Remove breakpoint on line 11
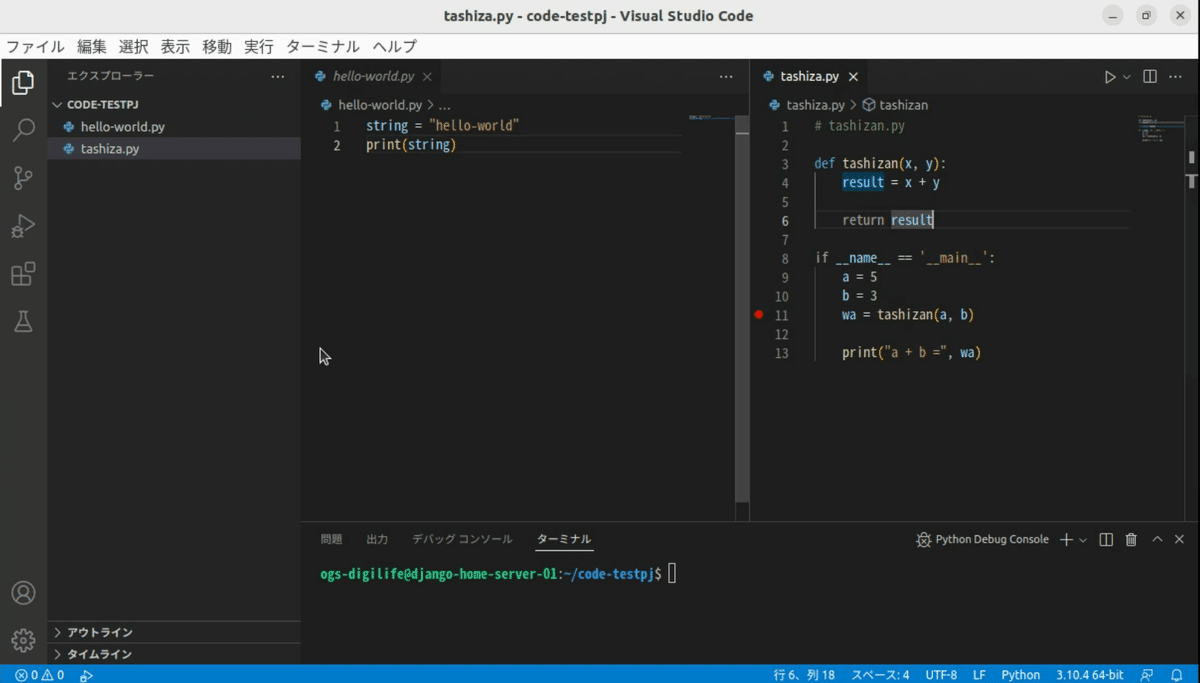The image size is (1200, 683). (759, 315)
